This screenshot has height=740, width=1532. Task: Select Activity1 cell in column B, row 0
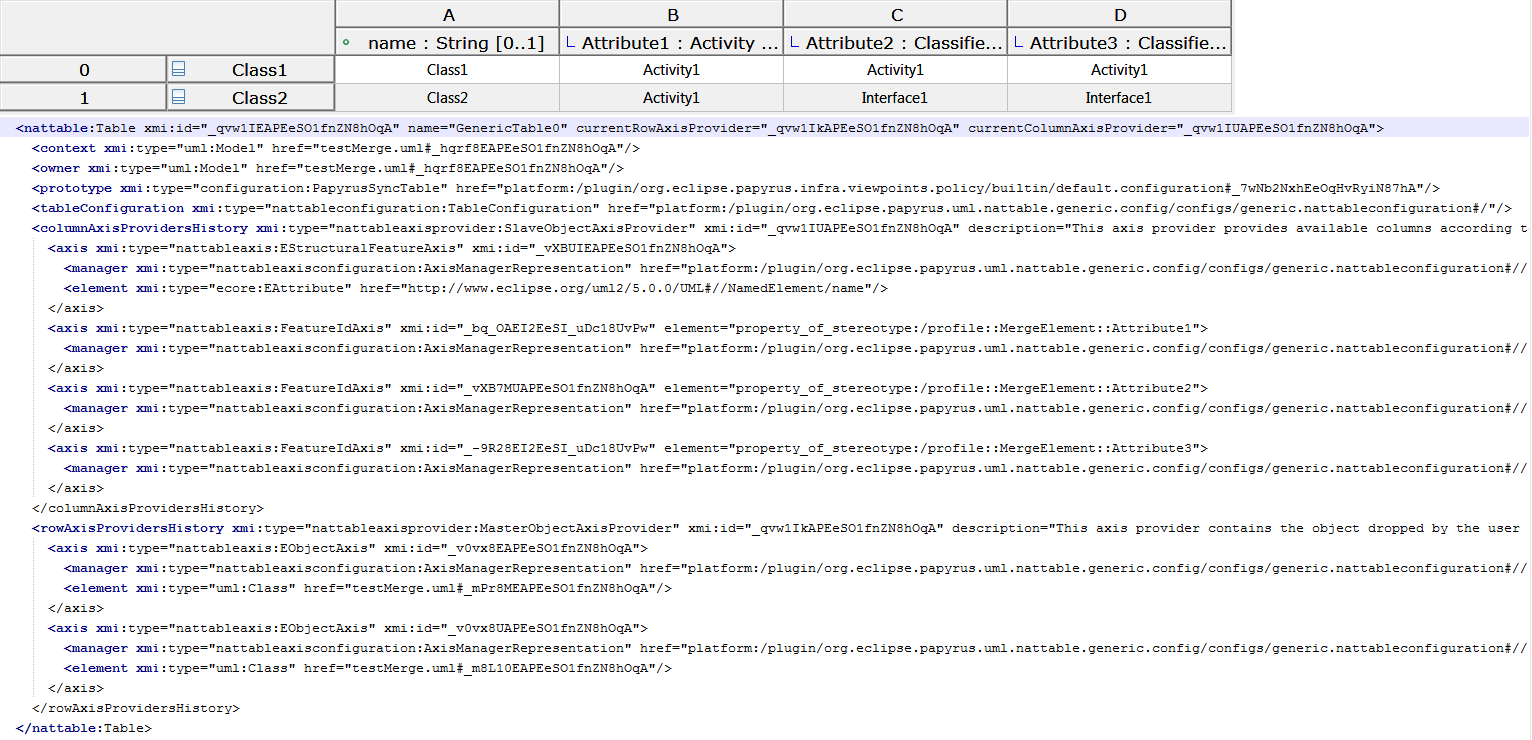pos(671,69)
